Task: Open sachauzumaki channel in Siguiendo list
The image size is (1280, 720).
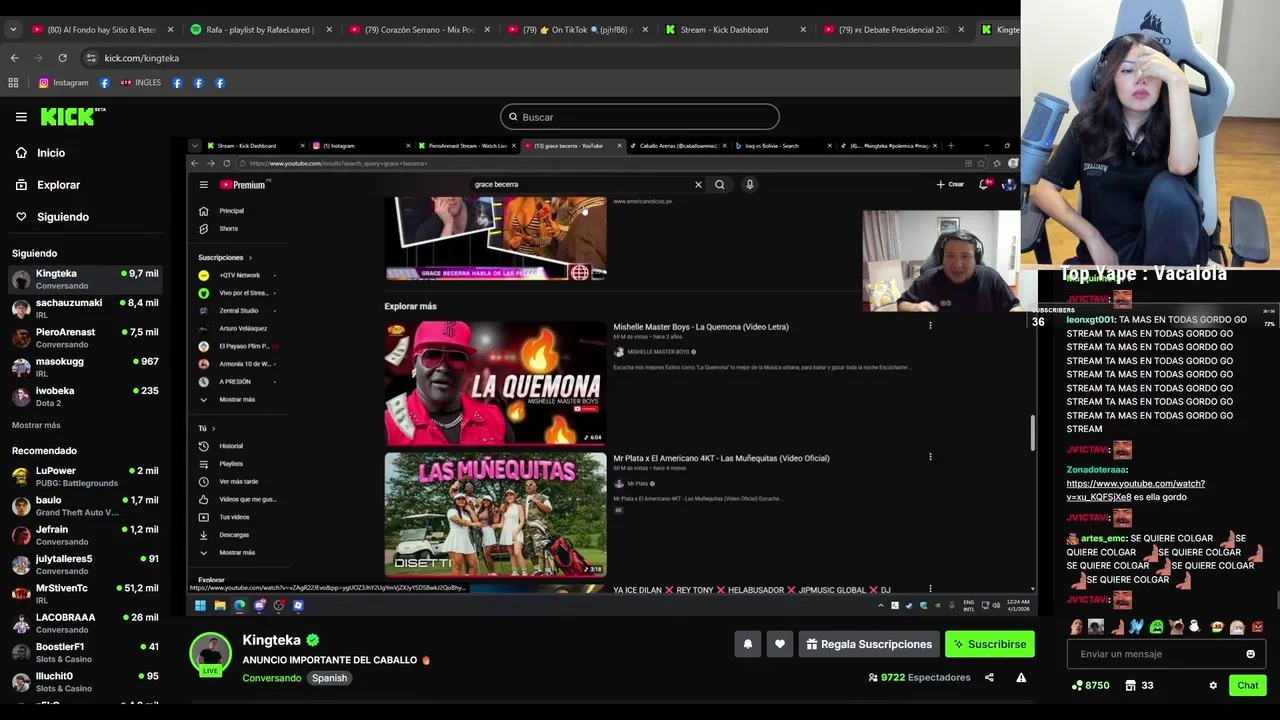Action: coord(85,308)
